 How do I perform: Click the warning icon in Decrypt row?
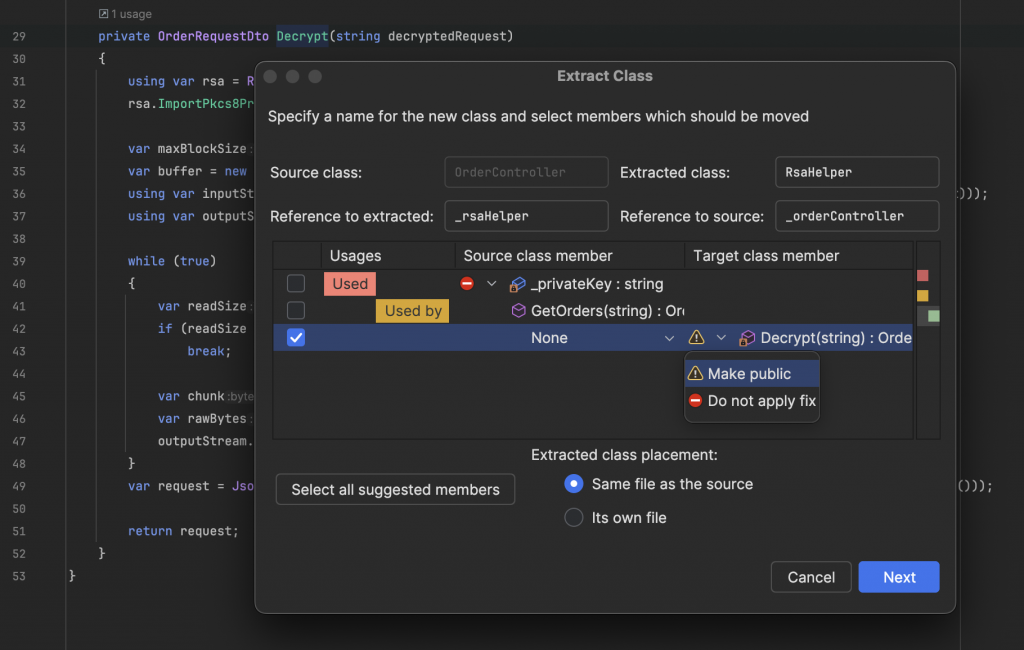[x=696, y=338]
